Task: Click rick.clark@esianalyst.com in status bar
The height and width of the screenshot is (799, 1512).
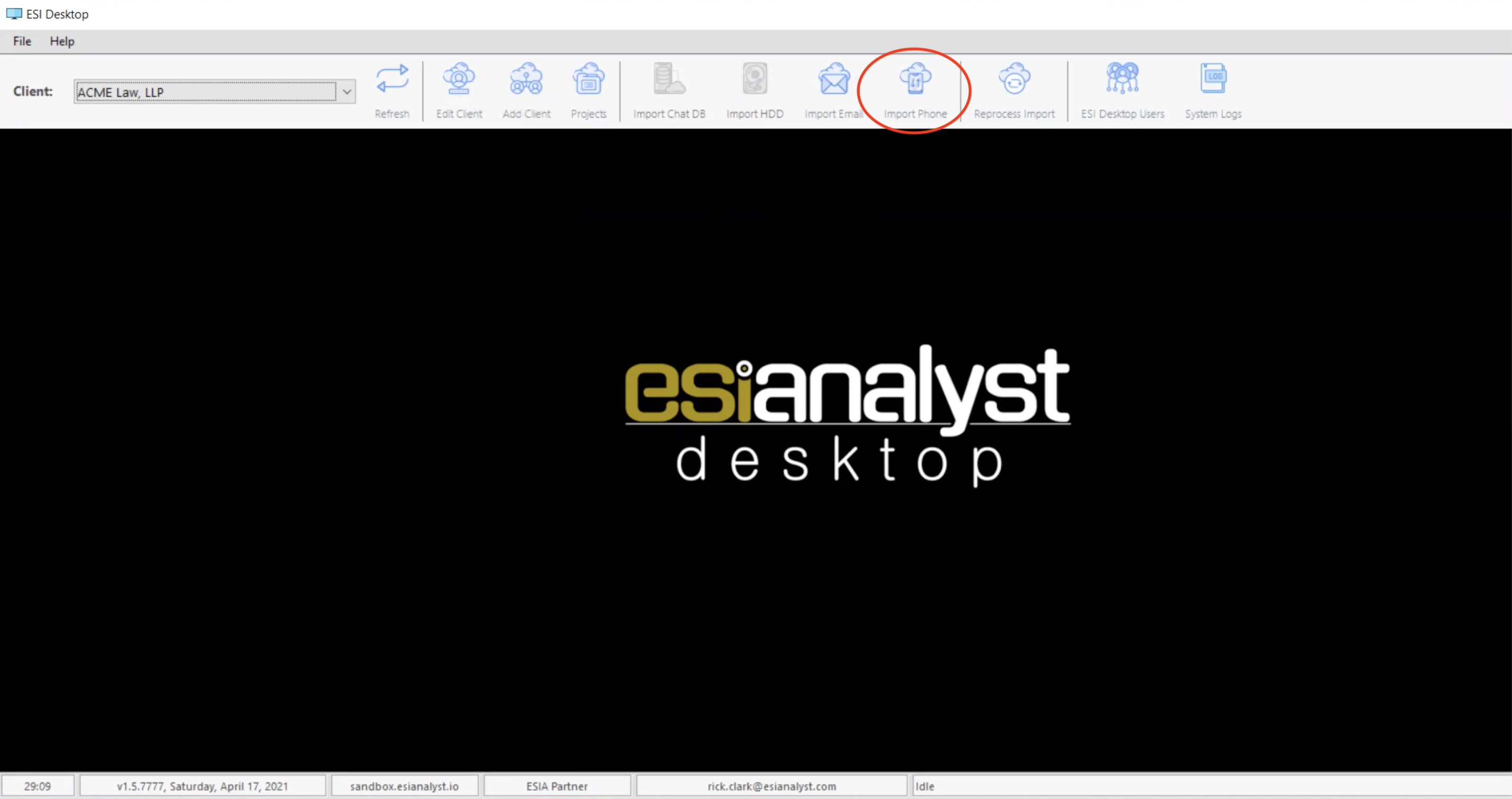Action: click(771, 786)
